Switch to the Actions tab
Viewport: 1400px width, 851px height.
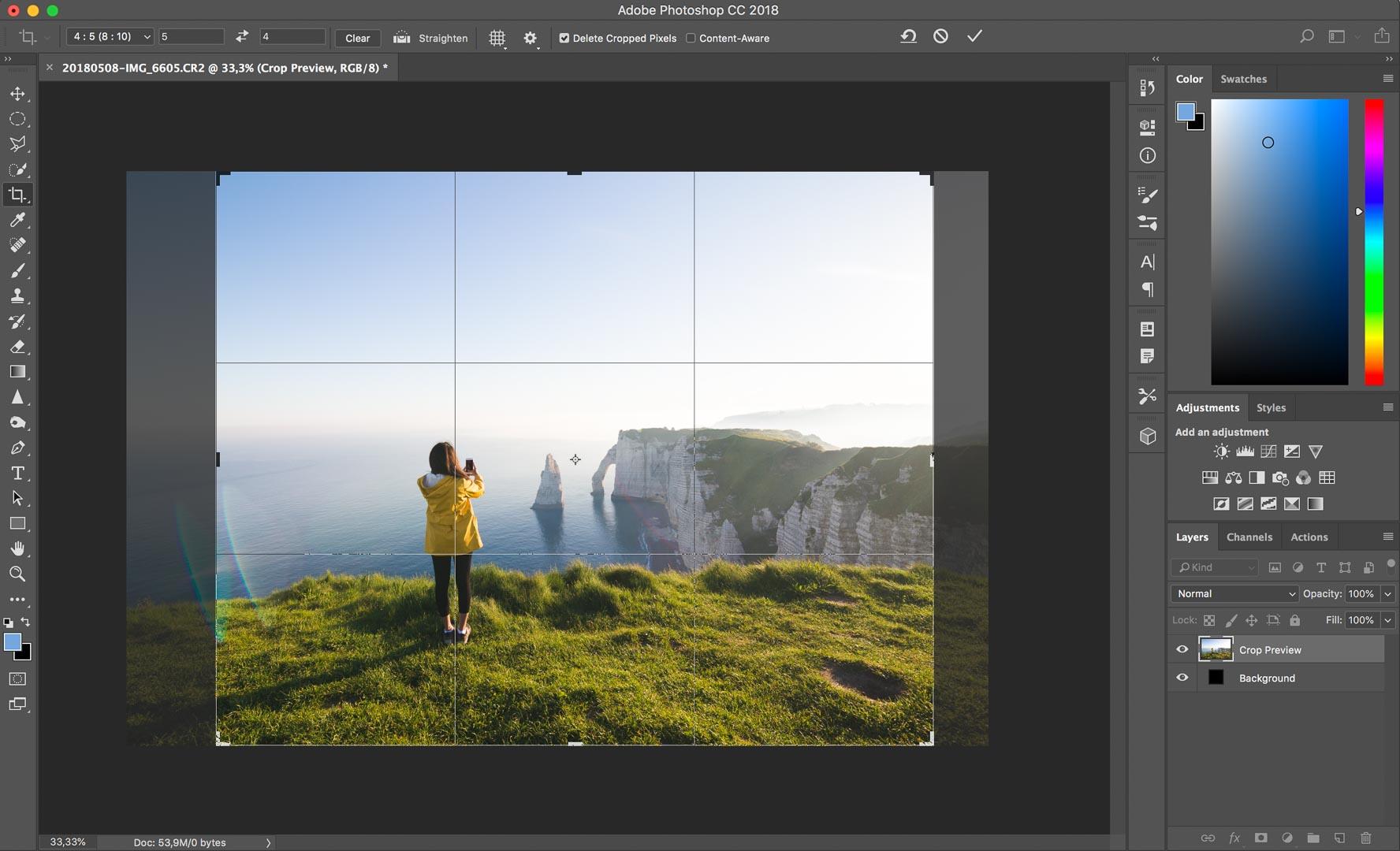(x=1309, y=537)
